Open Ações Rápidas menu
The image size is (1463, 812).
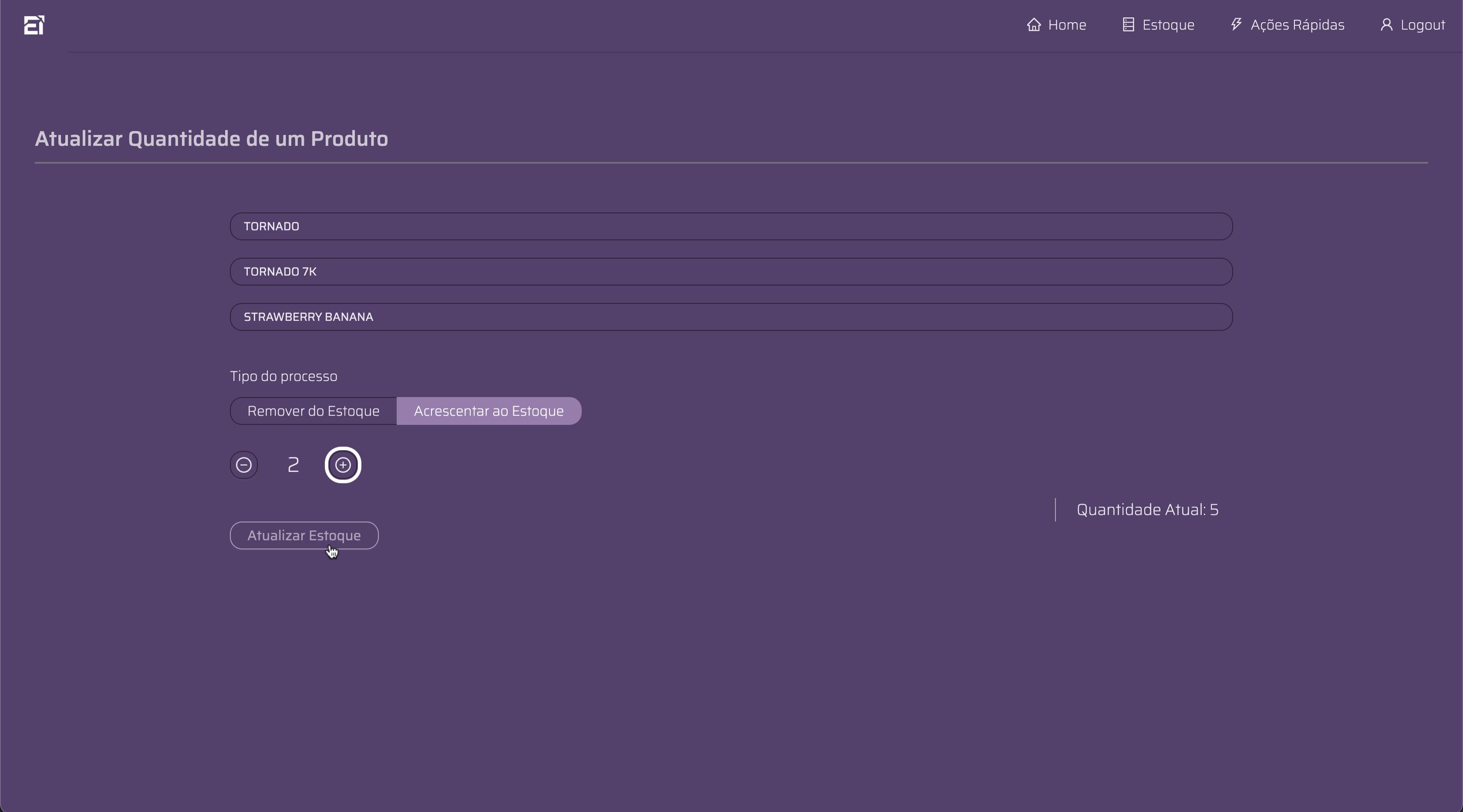1297,25
